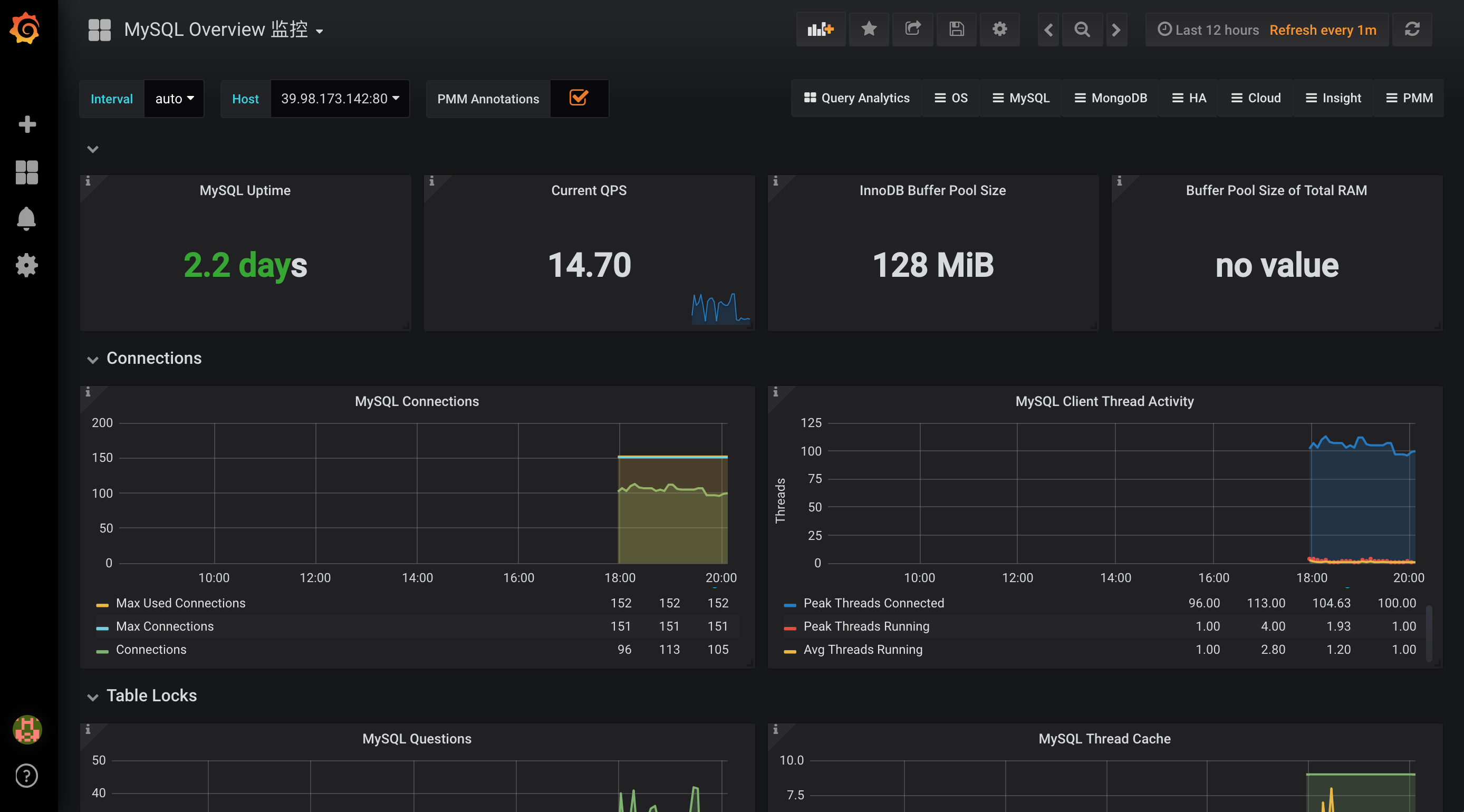Click the refresh dashboard icon
This screenshot has width=1464, height=812.
[x=1412, y=30]
